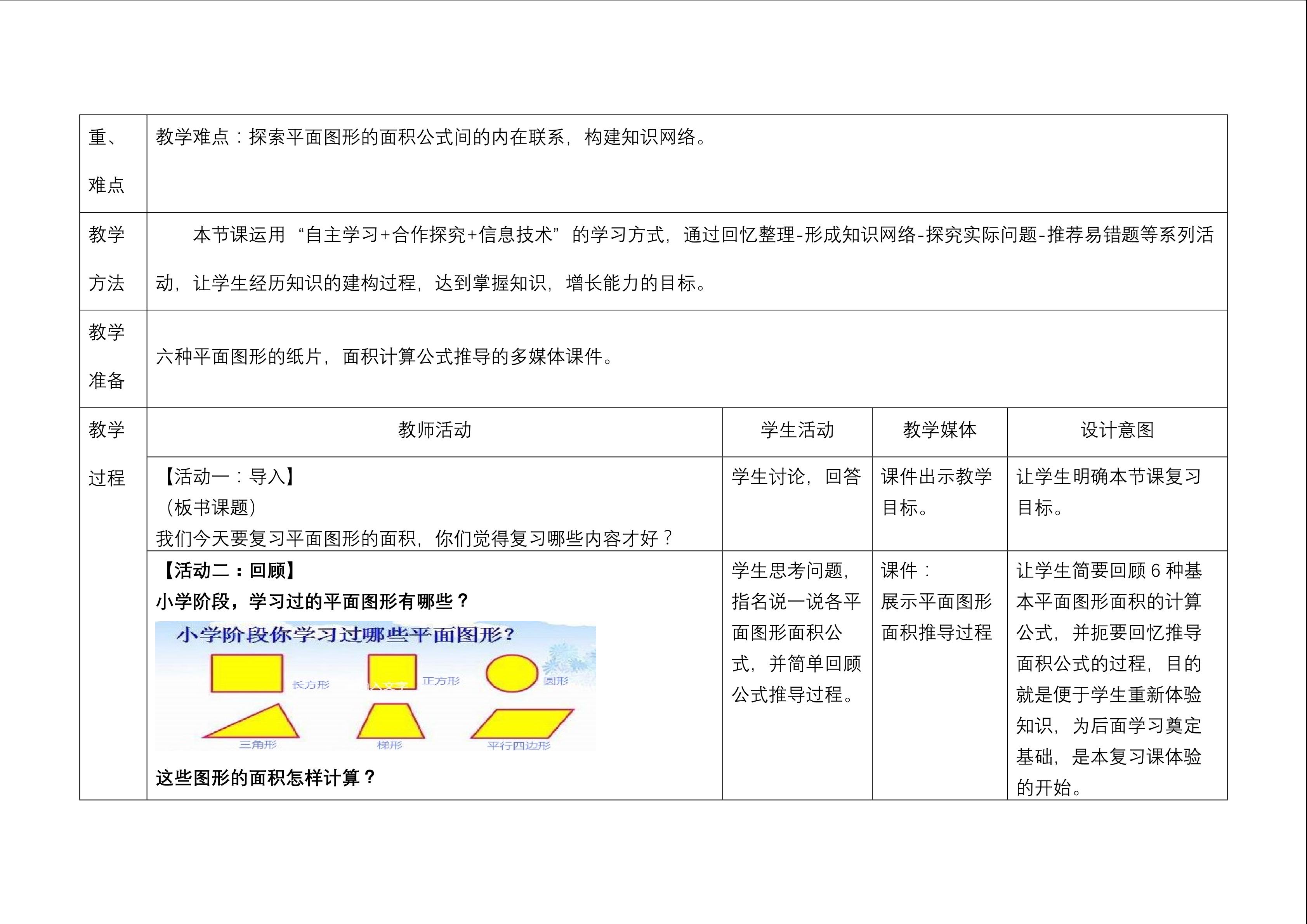Click the 教学方法 row label

click(106, 259)
